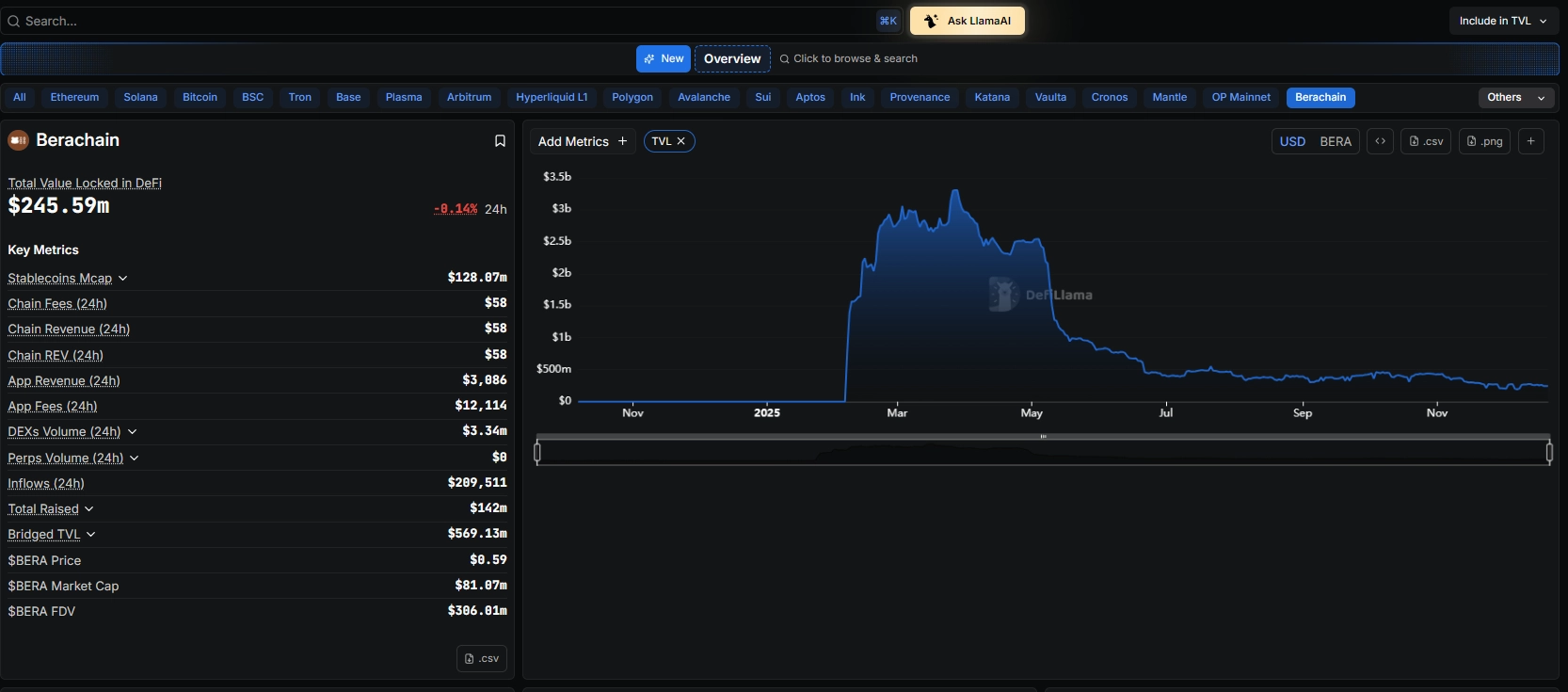Remove the TVL metric chip
The height and width of the screenshot is (692, 1568).
click(x=681, y=141)
